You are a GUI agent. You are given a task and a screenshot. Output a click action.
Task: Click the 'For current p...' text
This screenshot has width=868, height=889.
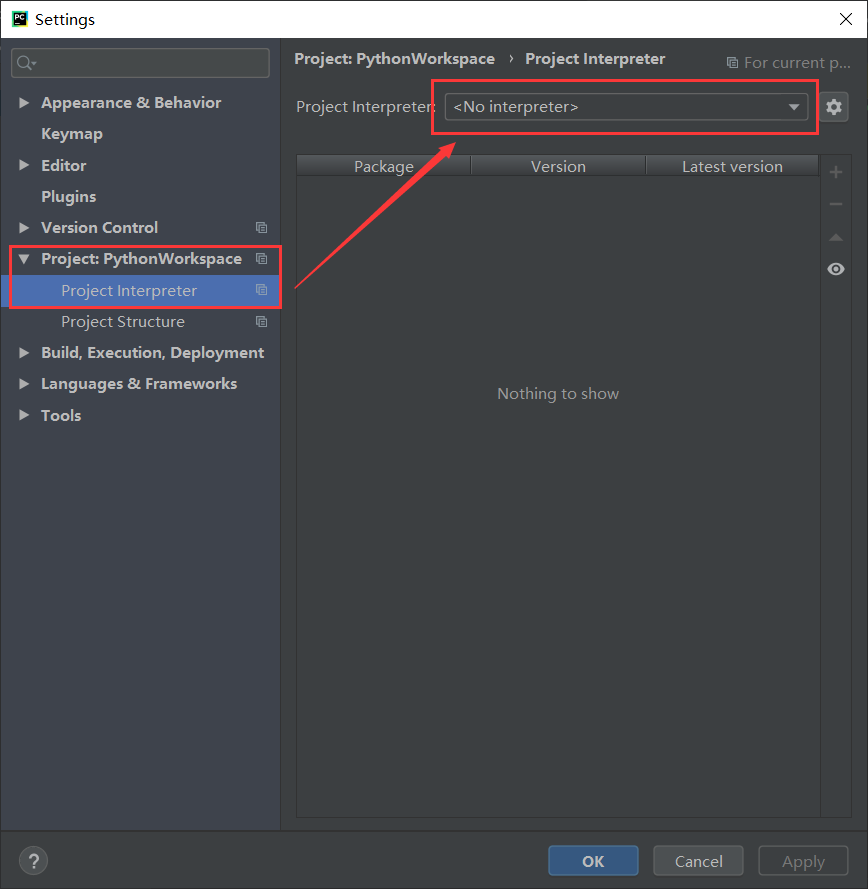(797, 62)
